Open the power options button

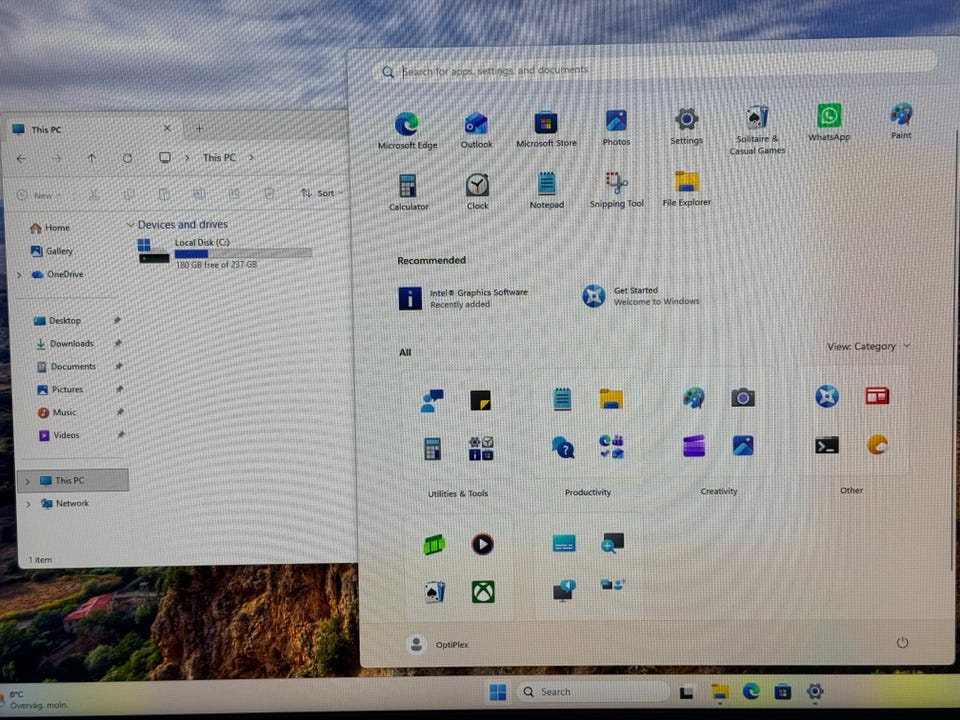click(x=902, y=642)
